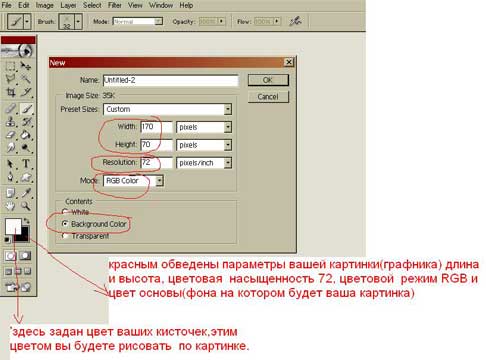Open the Layer menu

click(68, 5)
